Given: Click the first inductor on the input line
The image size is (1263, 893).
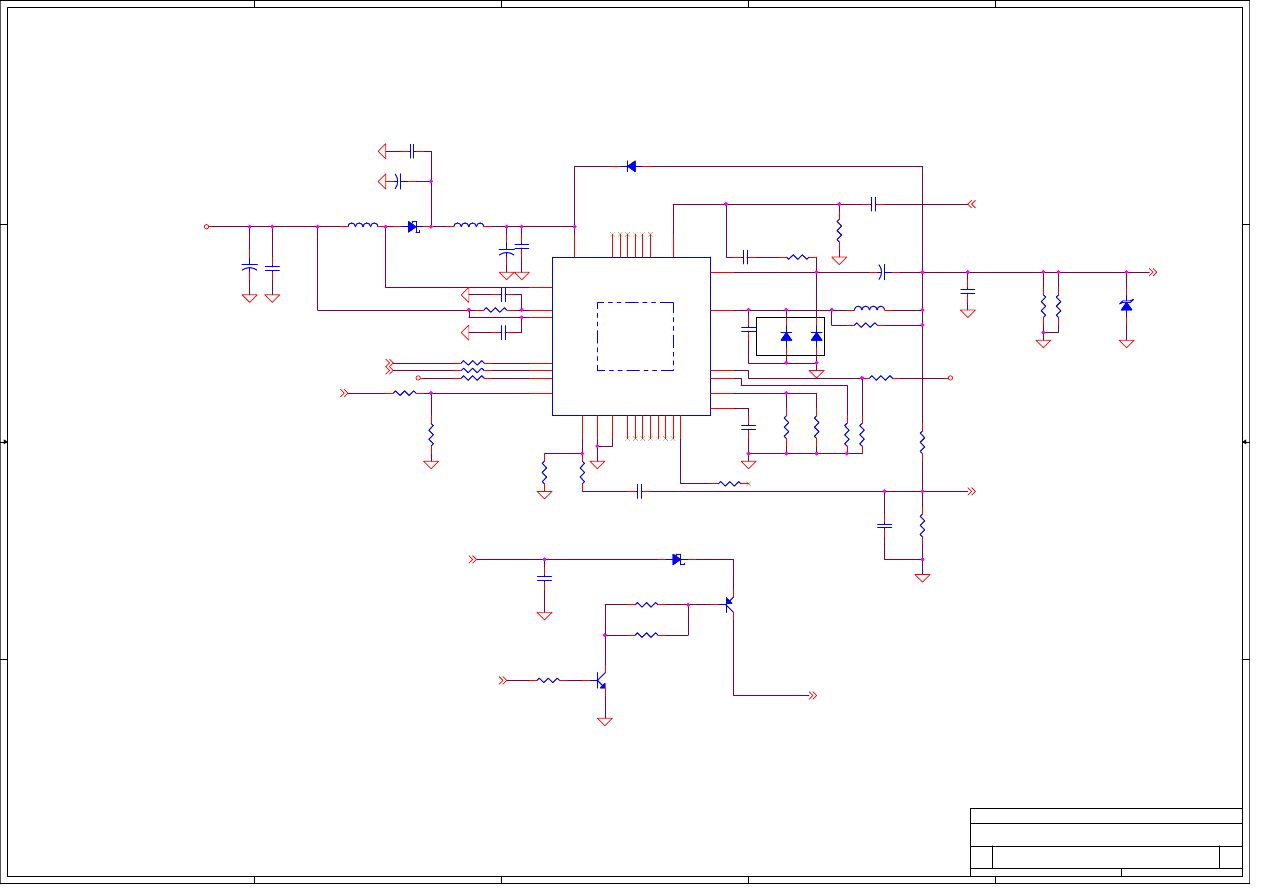Looking at the screenshot, I should 363,226.
